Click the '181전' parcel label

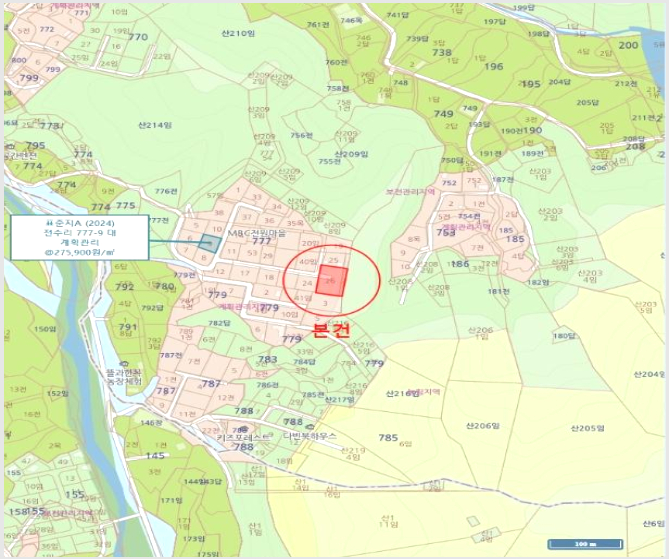[499, 291]
